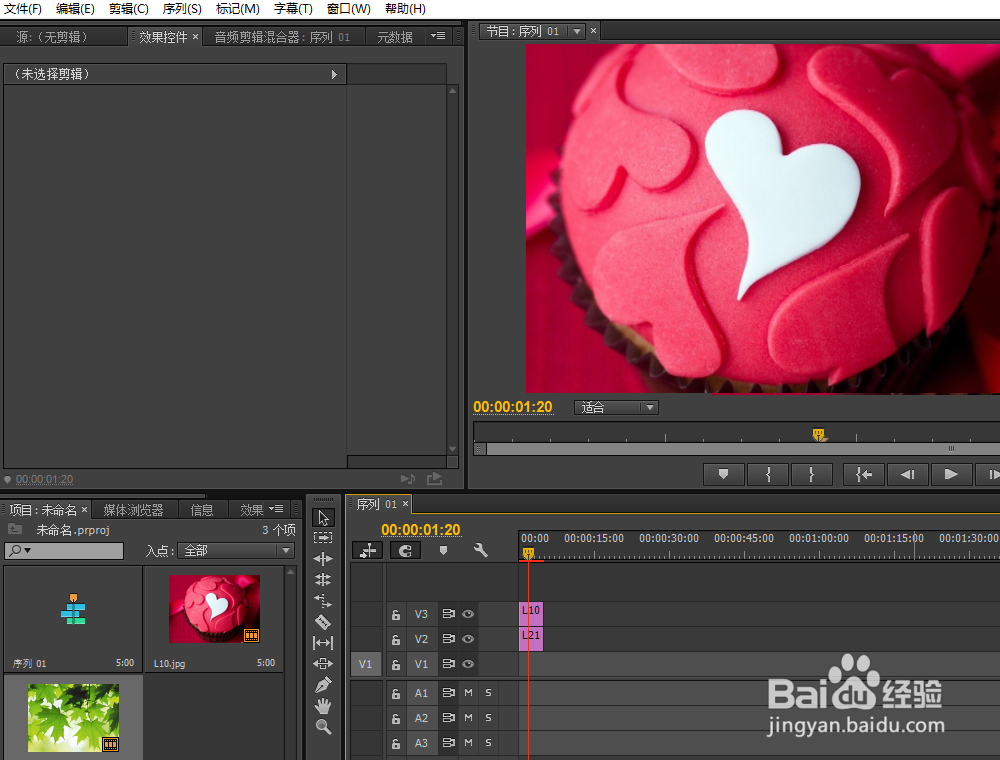Image resolution: width=1000 pixels, height=760 pixels.
Task: Go to in point button
Action: coord(864,474)
